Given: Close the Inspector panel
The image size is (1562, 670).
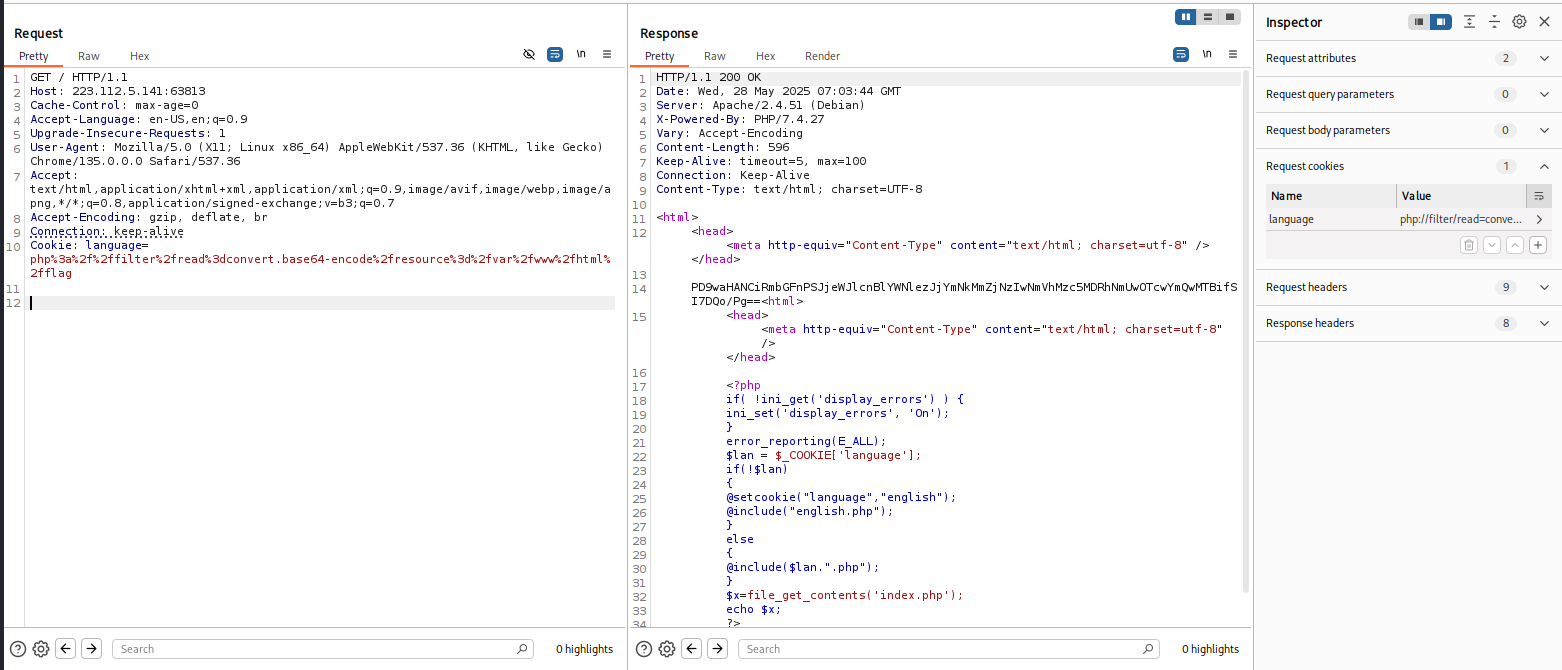Looking at the screenshot, I should click(x=1544, y=21).
